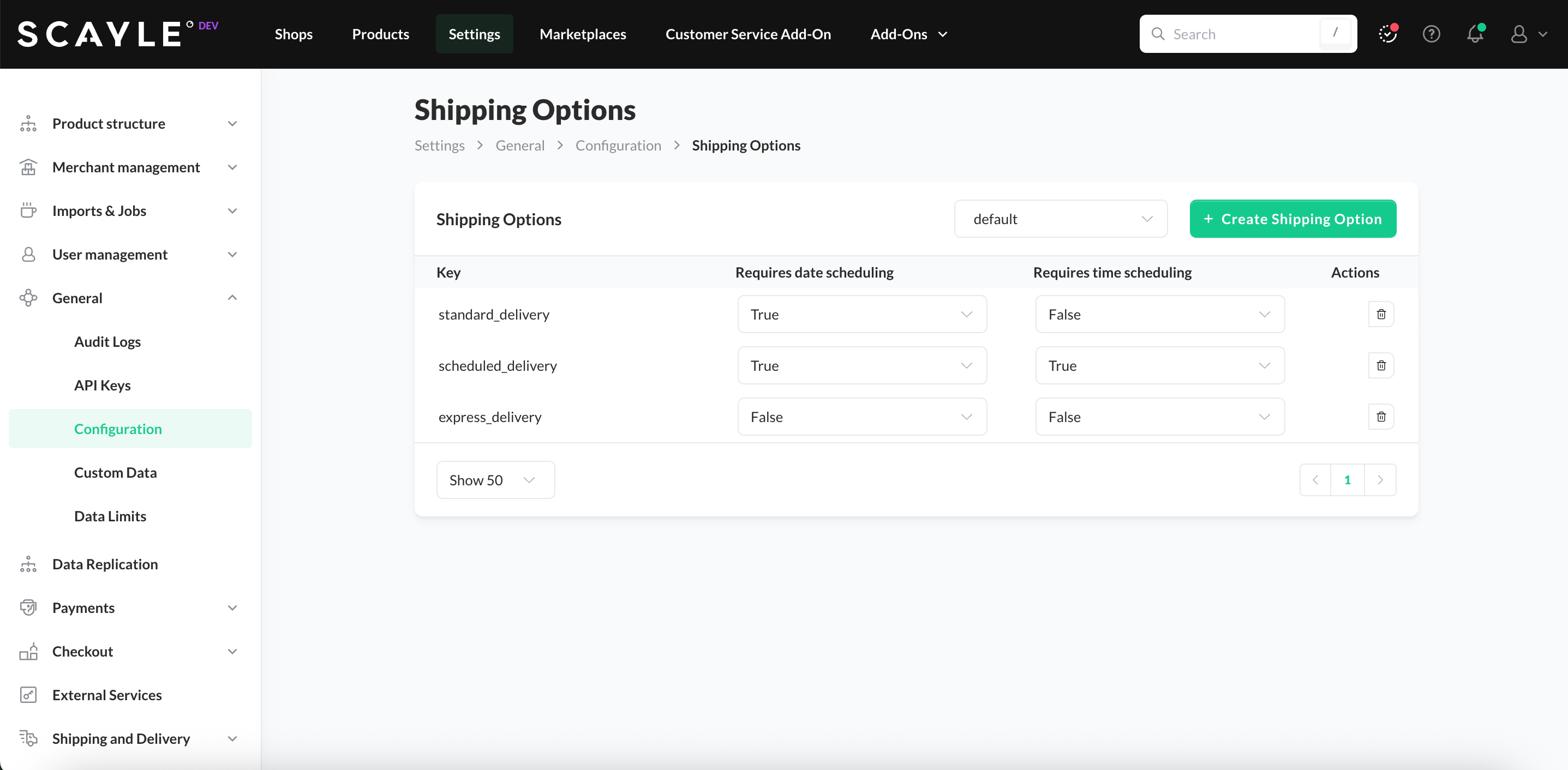Viewport: 1568px width, 770px height.
Task: Open the default shop selector dropdown
Action: click(x=1061, y=219)
